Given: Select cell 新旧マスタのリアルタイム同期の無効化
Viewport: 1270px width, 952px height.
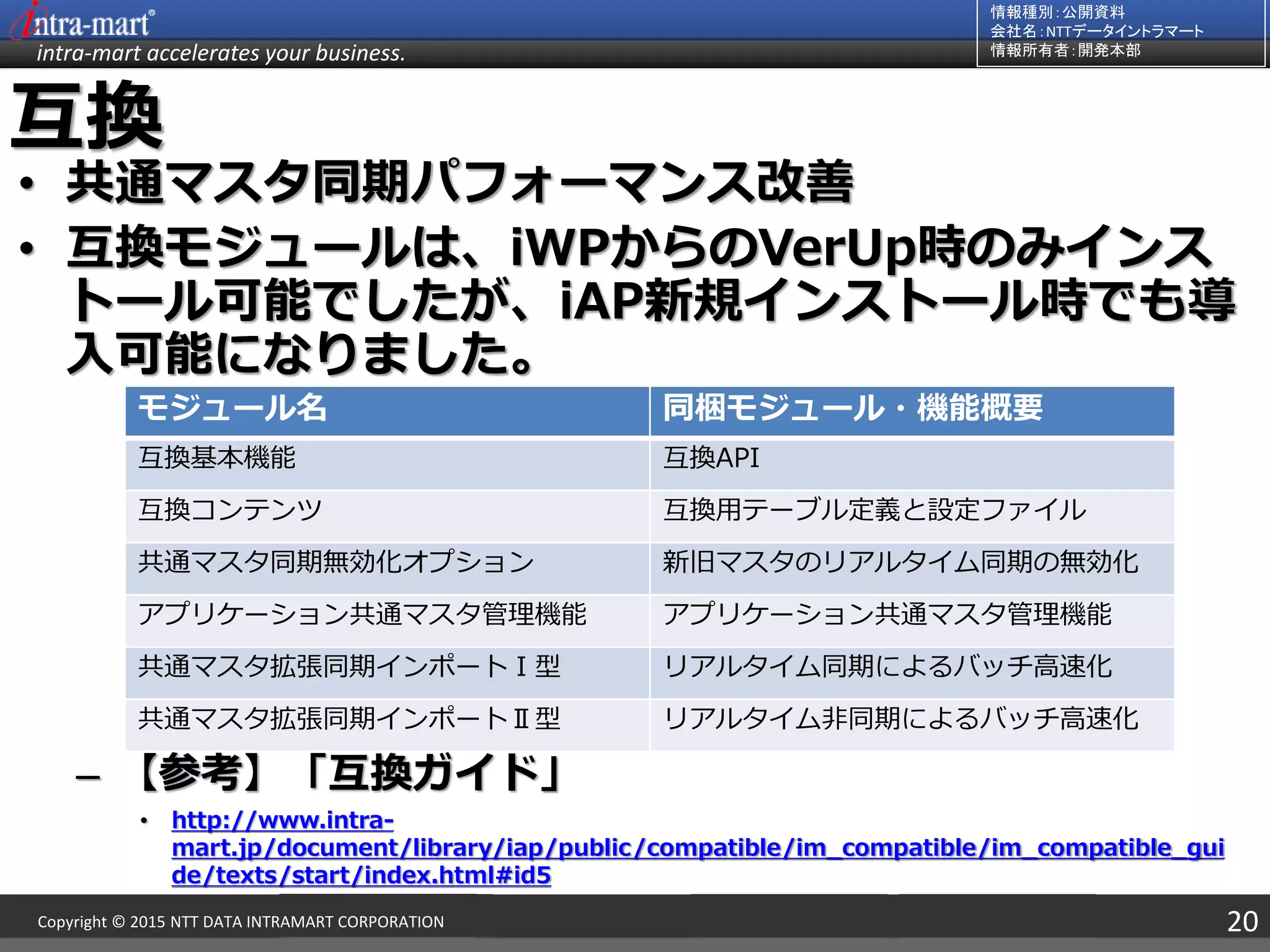Looking at the screenshot, I should (912, 568).
